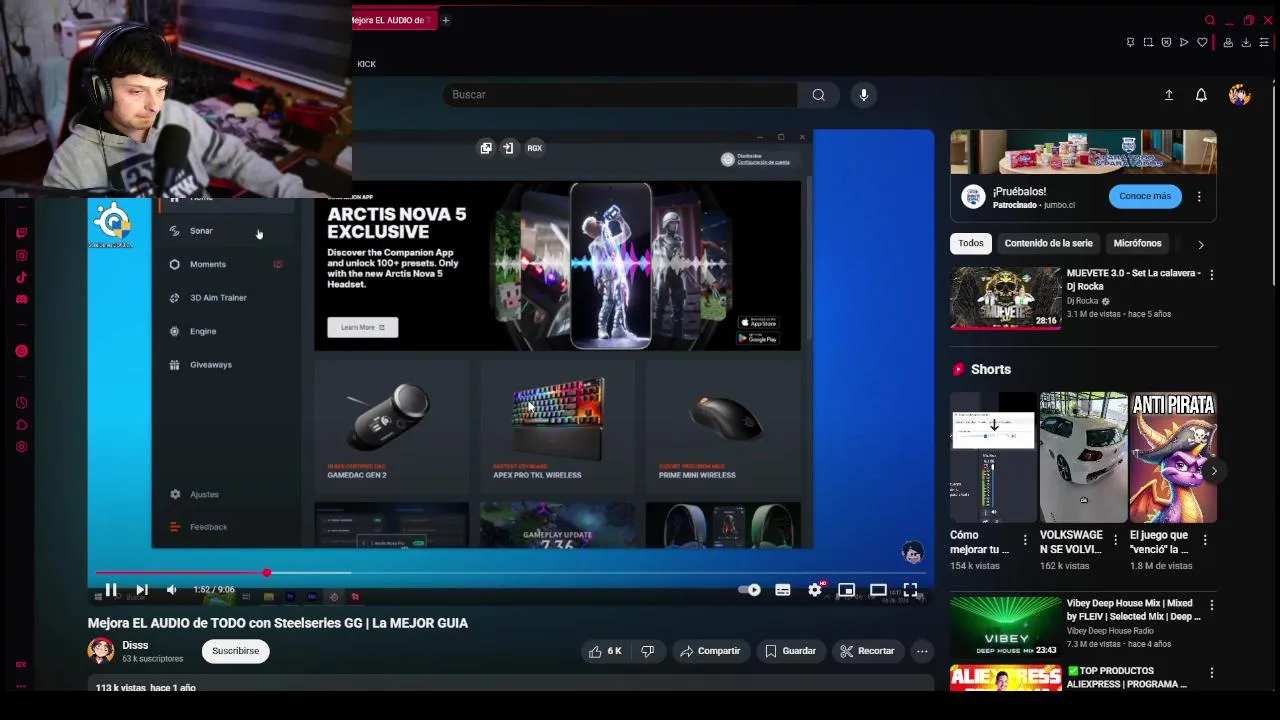Switch to theater mode
The height and width of the screenshot is (720, 1280).
click(878, 590)
